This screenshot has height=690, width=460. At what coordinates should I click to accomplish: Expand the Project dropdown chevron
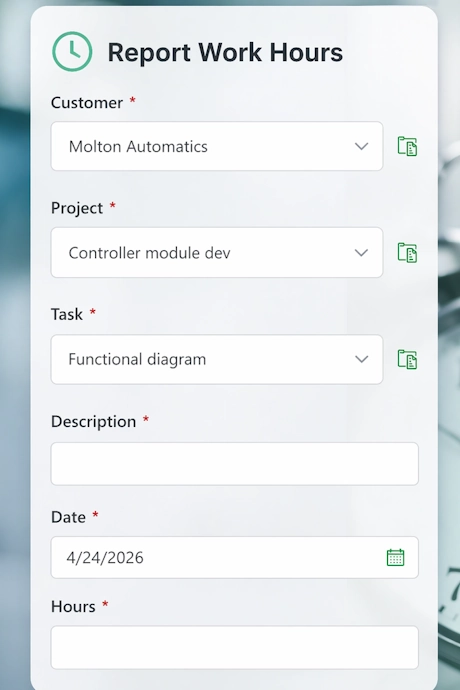[x=361, y=253]
